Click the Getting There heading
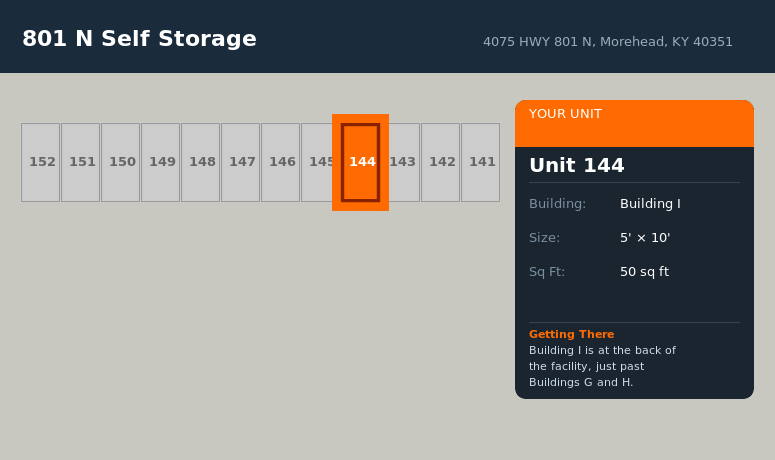Viewport: 775px width, 460px height. coord(571,334)
